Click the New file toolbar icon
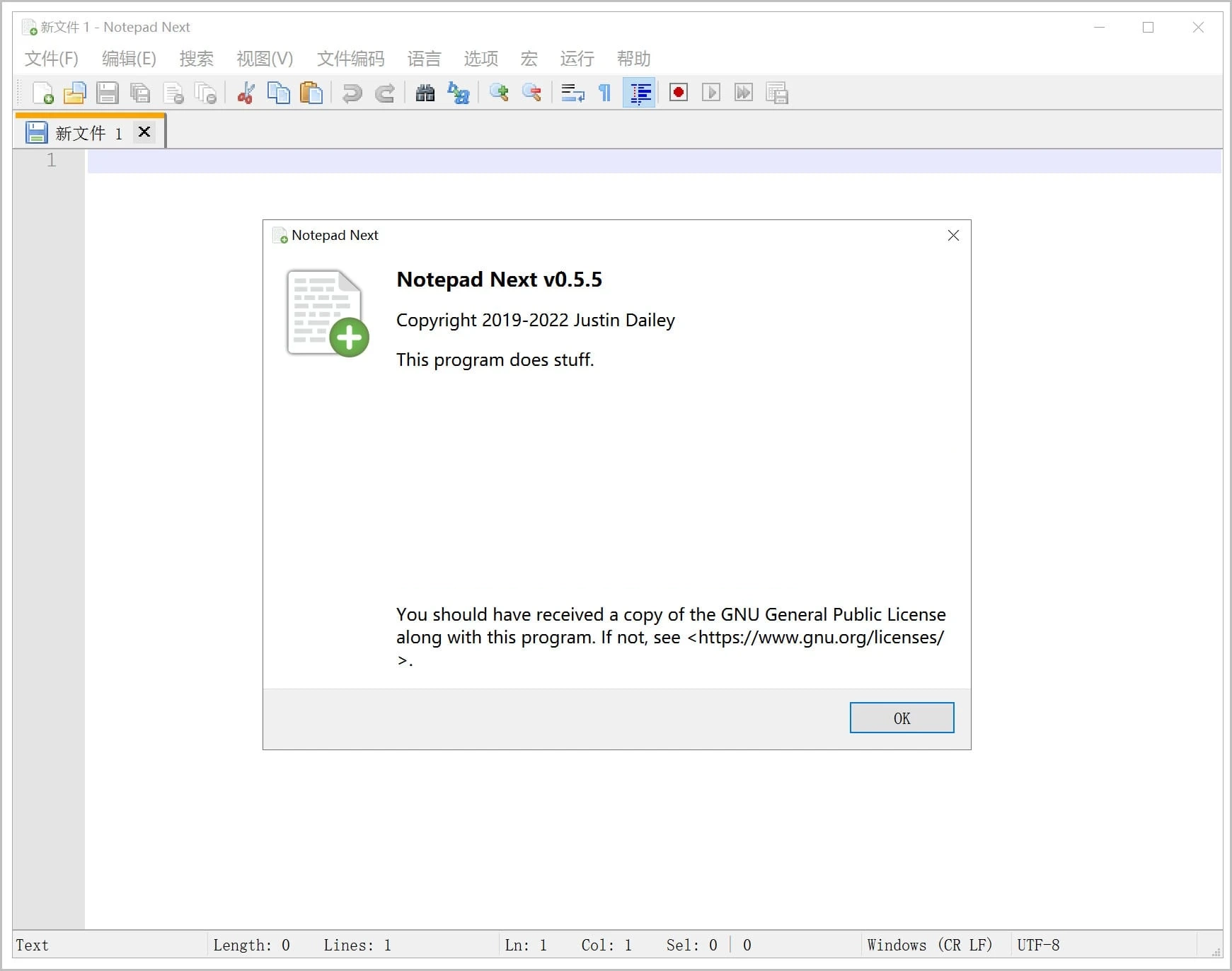The height and width of the screenshot is (971, 1232). click(43, 93)
